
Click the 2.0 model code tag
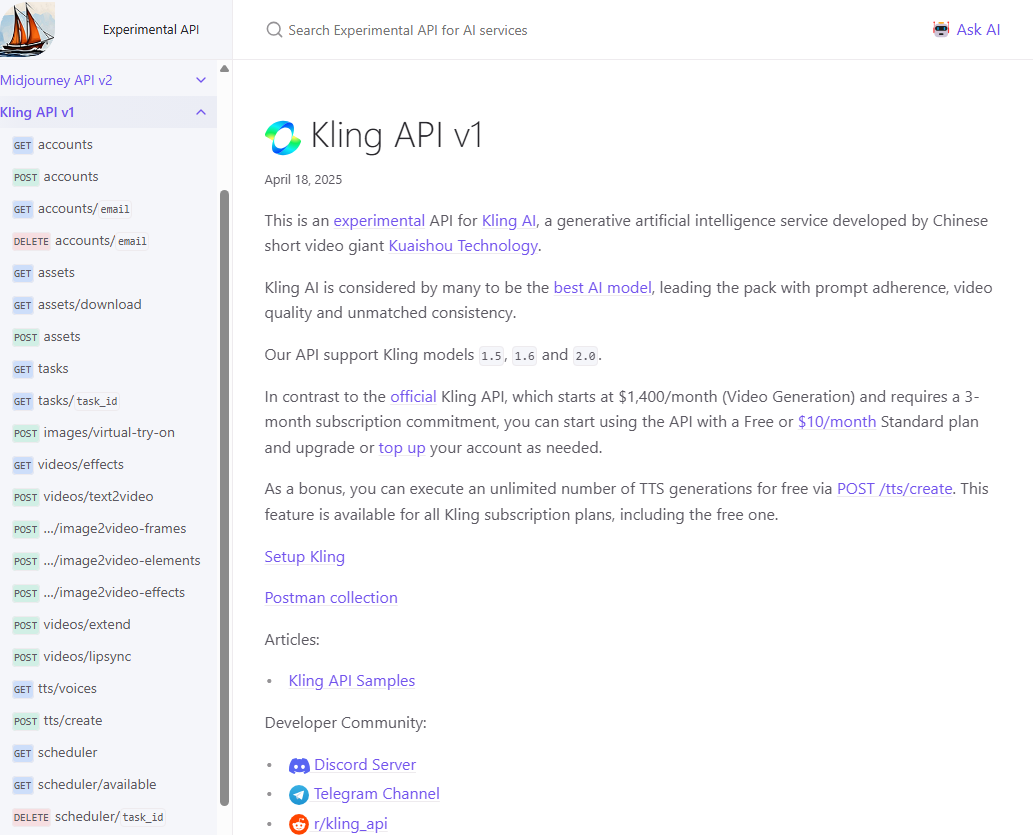click(x=585, y=356)
